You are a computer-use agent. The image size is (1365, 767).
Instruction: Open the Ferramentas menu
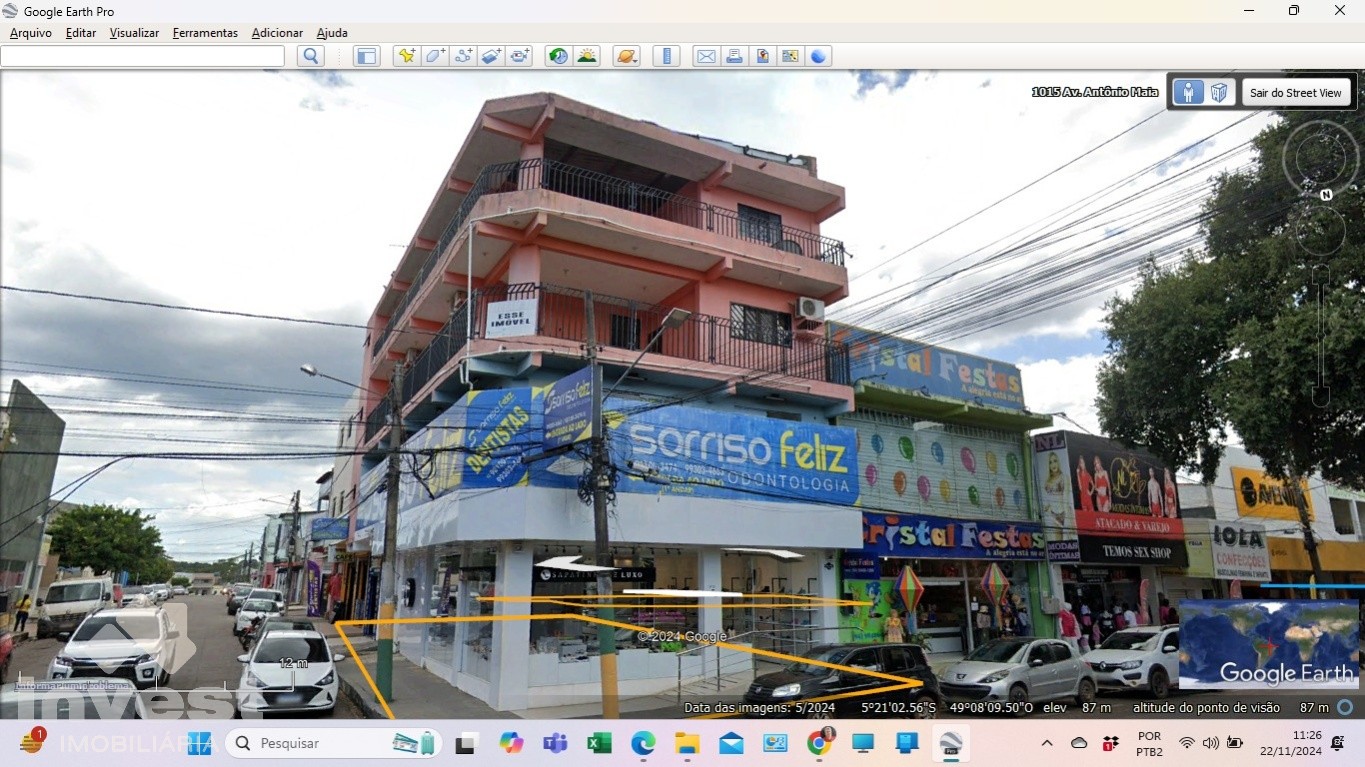(205, 33)
